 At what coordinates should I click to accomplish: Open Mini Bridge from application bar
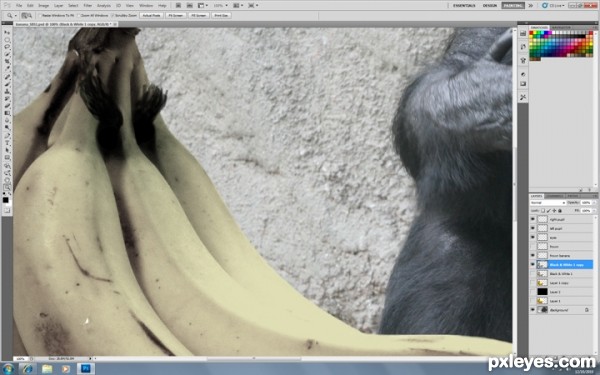point(189,6)
